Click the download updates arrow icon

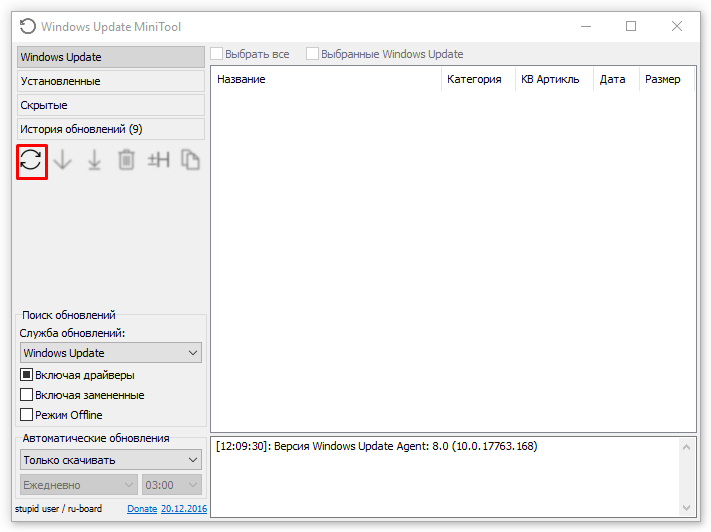[63, 160]
